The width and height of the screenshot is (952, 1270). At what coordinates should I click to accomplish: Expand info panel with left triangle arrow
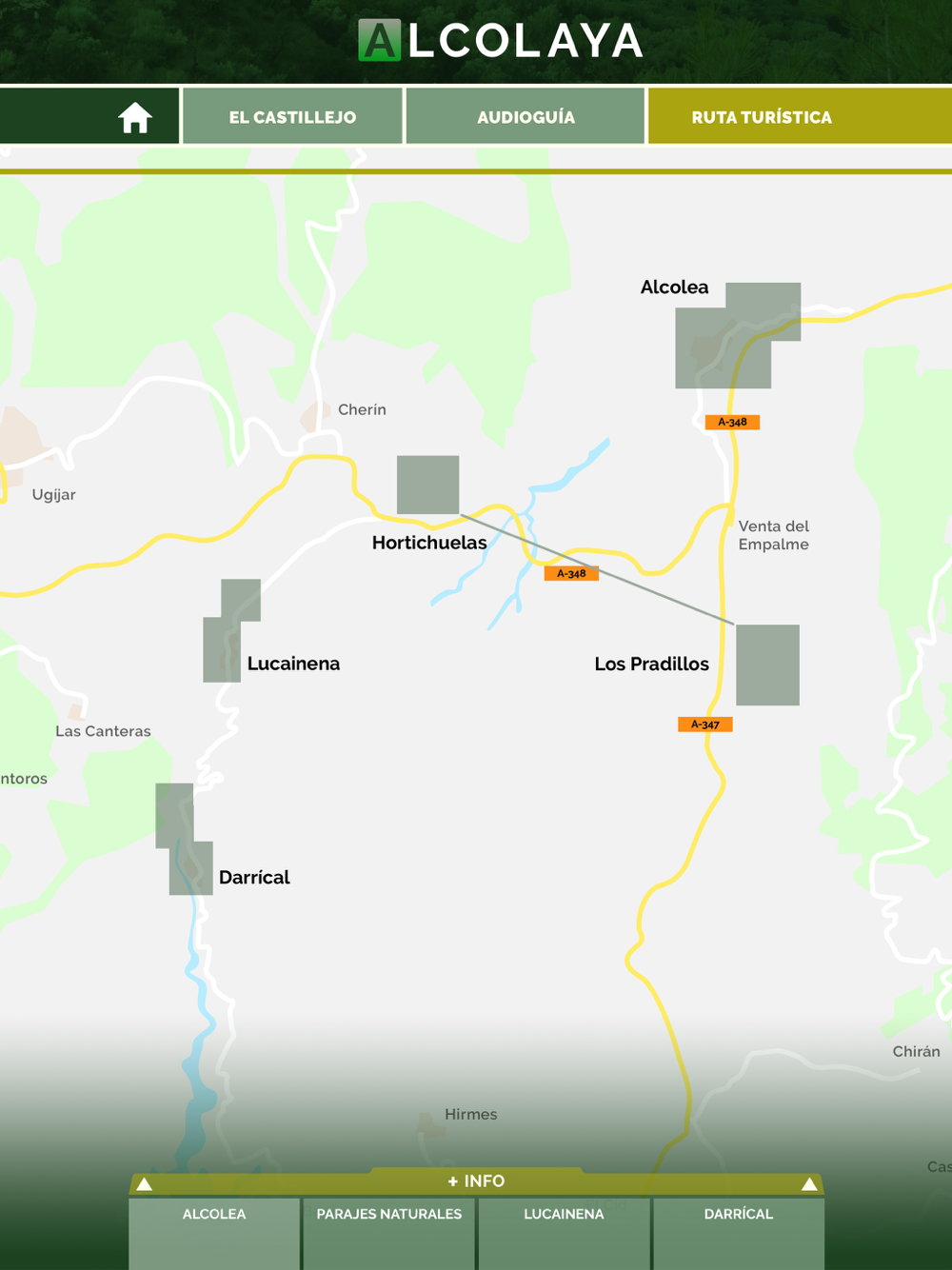pyautogui.click(x=145, y=1184)
